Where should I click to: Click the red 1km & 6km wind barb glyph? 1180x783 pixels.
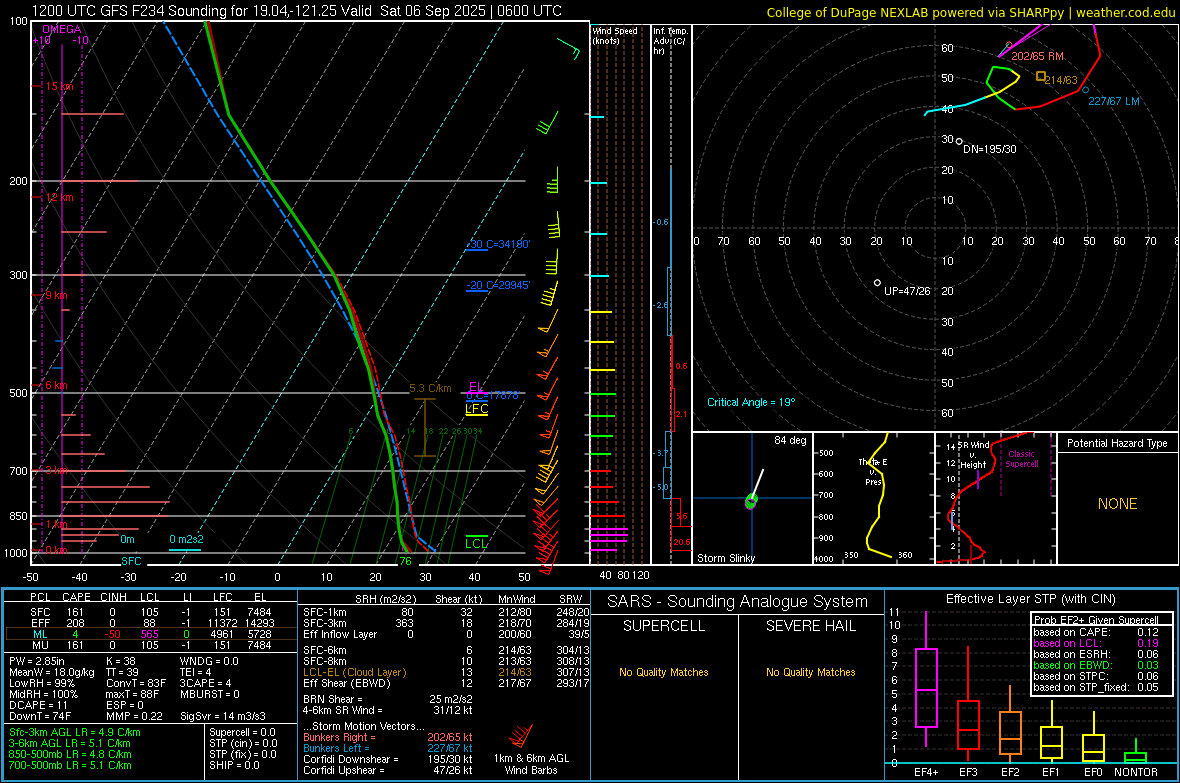point(520,736)
